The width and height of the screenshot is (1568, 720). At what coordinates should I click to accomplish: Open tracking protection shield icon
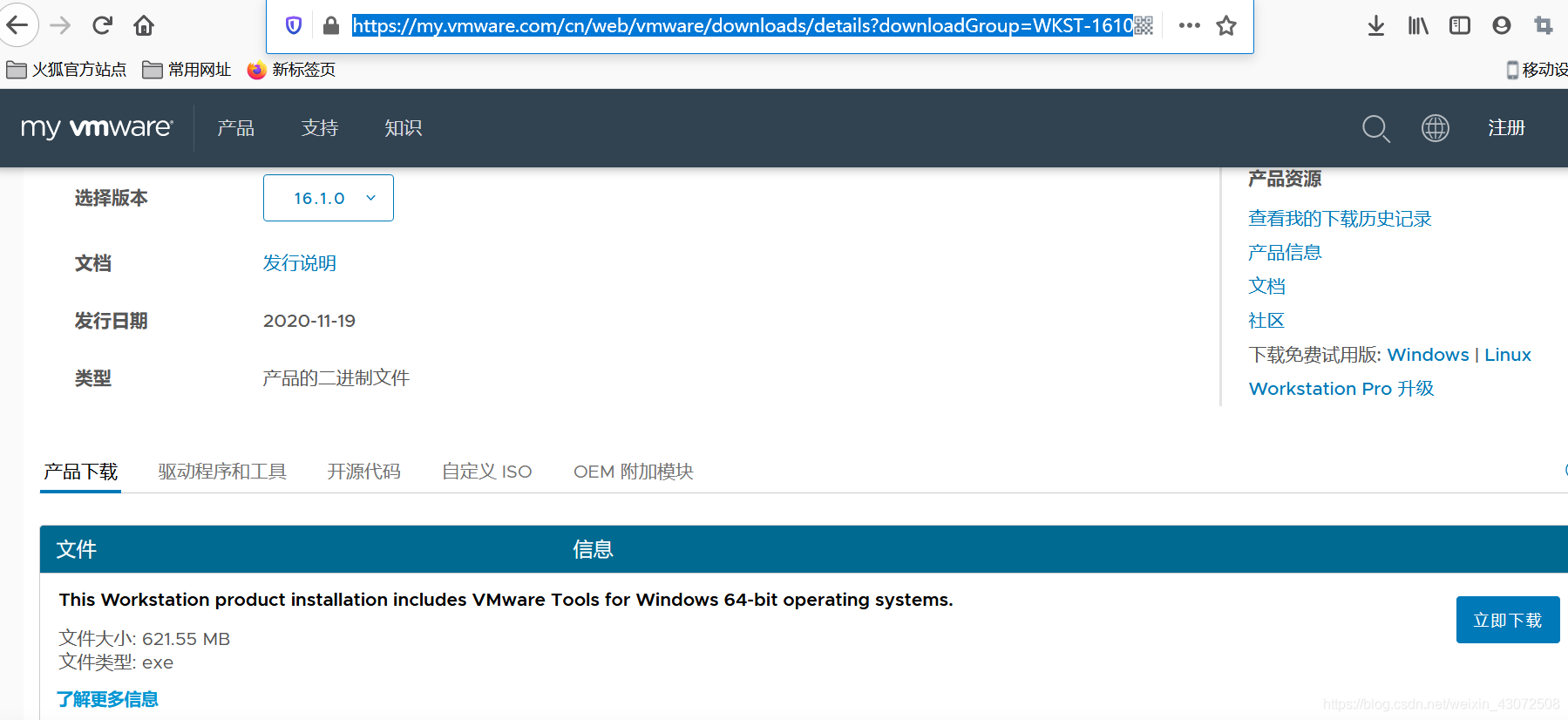pos(294,25)
